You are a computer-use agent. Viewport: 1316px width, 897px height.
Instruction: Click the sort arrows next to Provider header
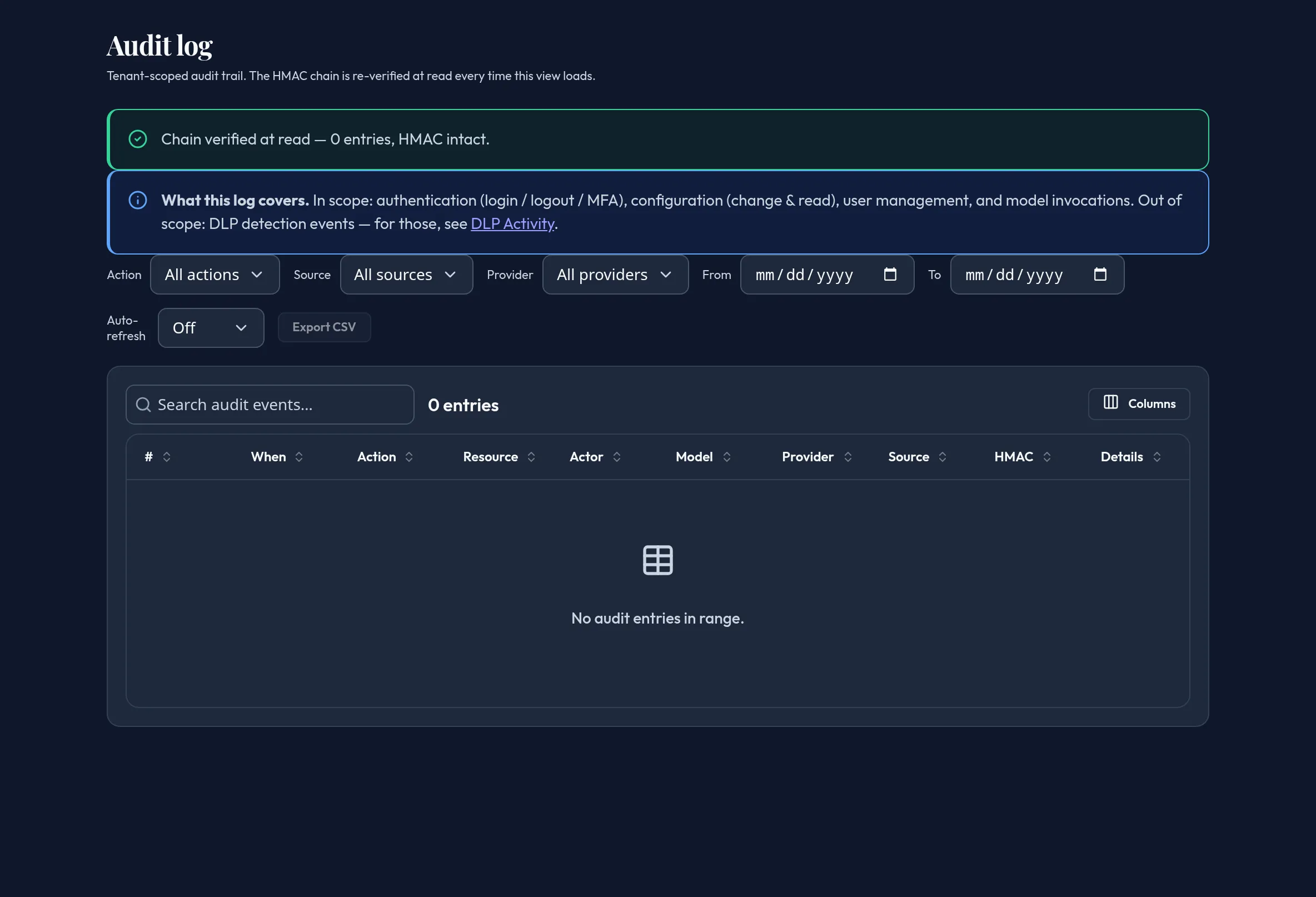pyautogui.click(x=848, y=457)
